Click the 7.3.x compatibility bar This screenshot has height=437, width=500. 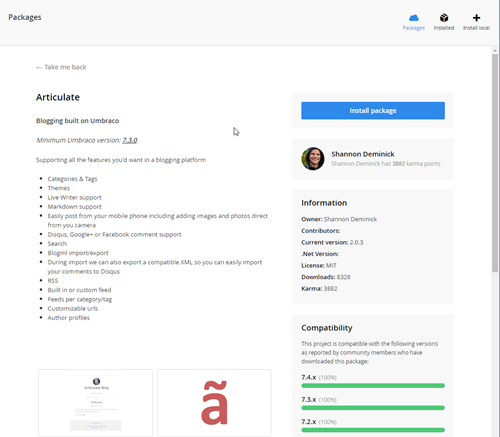pos(373,408)
